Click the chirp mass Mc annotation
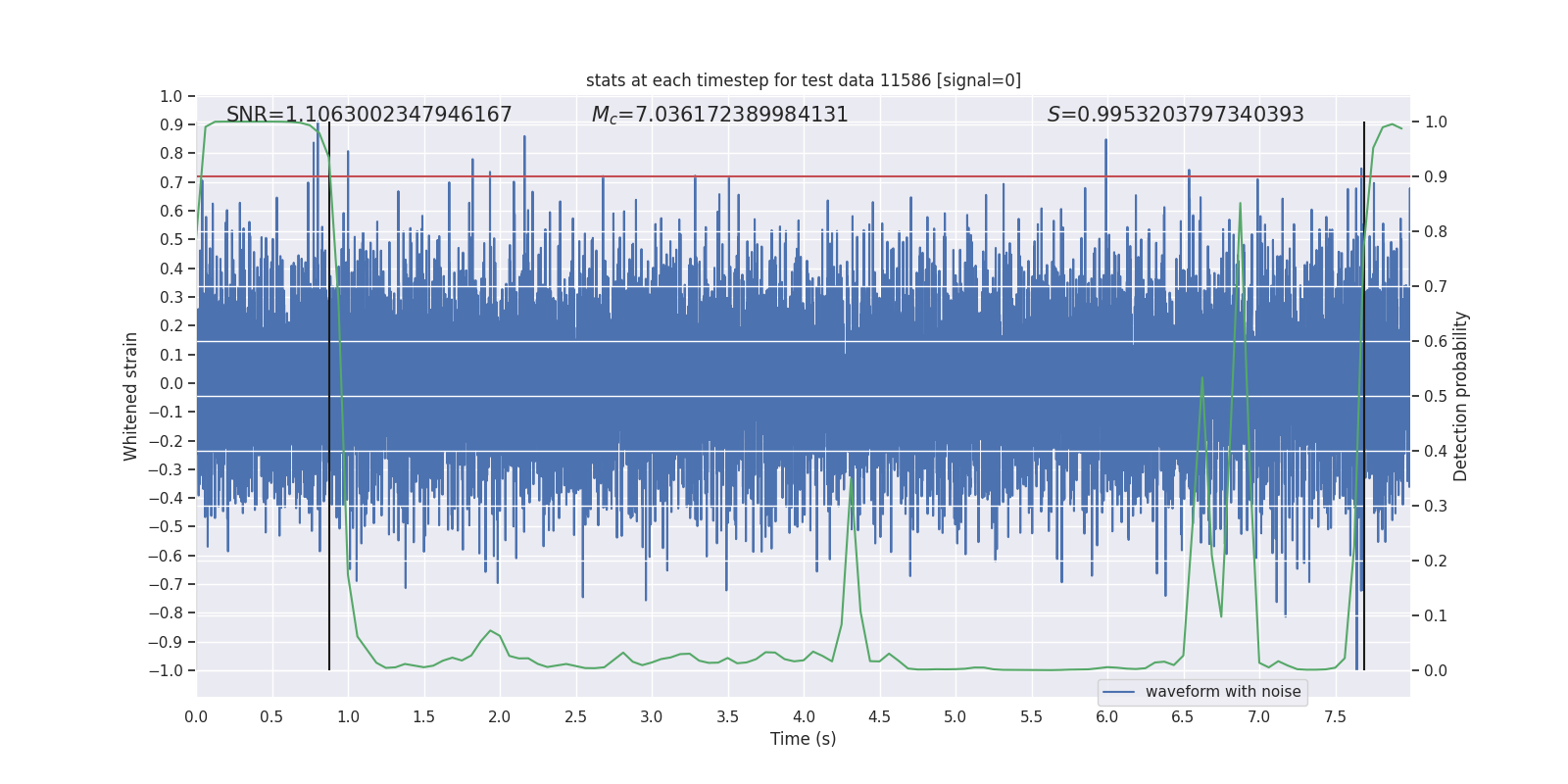The image size is (1568, 784). pyautogui.click(x=720, y=115)
